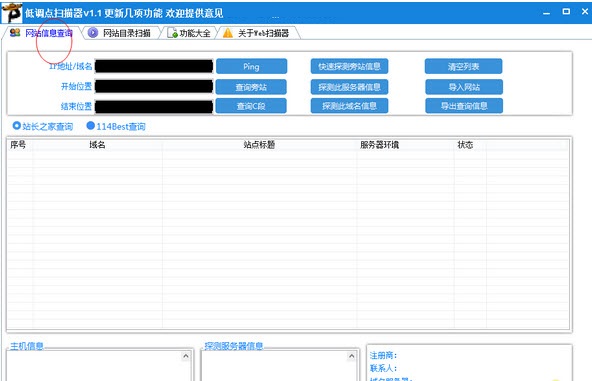Maximize the scanner window

pos(566,12)
